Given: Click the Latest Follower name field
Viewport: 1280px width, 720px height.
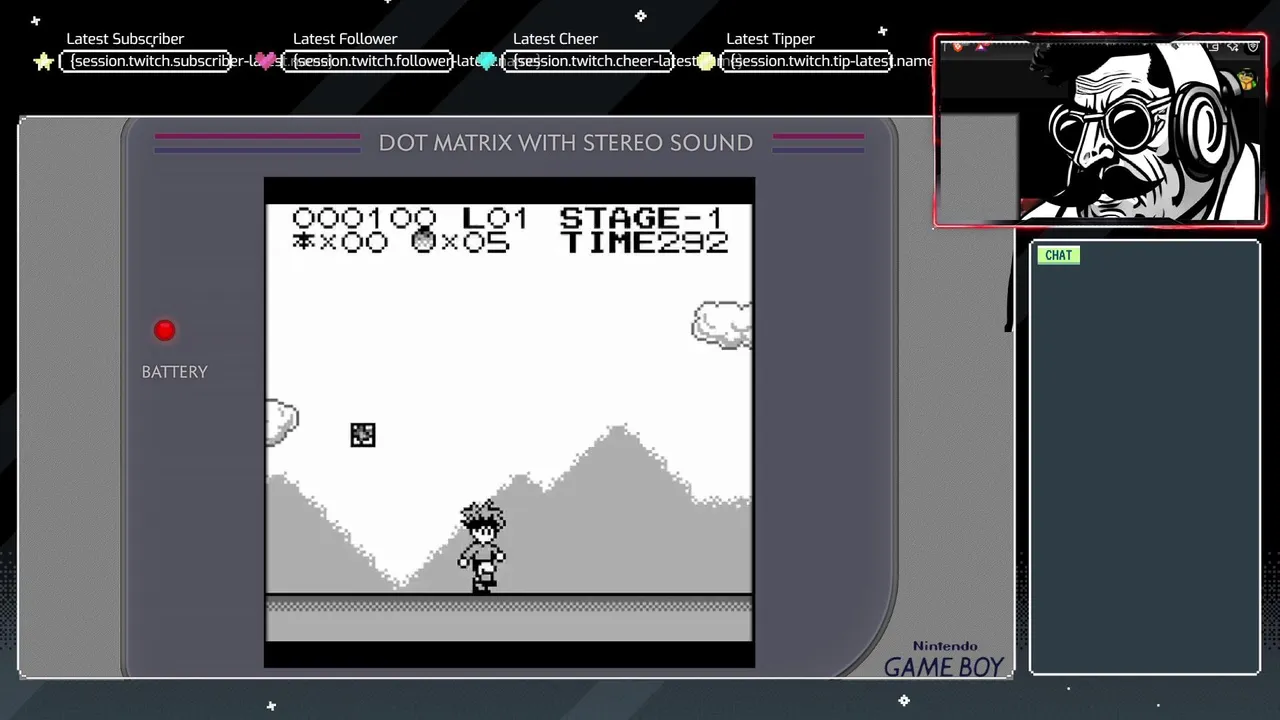Looking at the screenshot, I should point(368,61).
